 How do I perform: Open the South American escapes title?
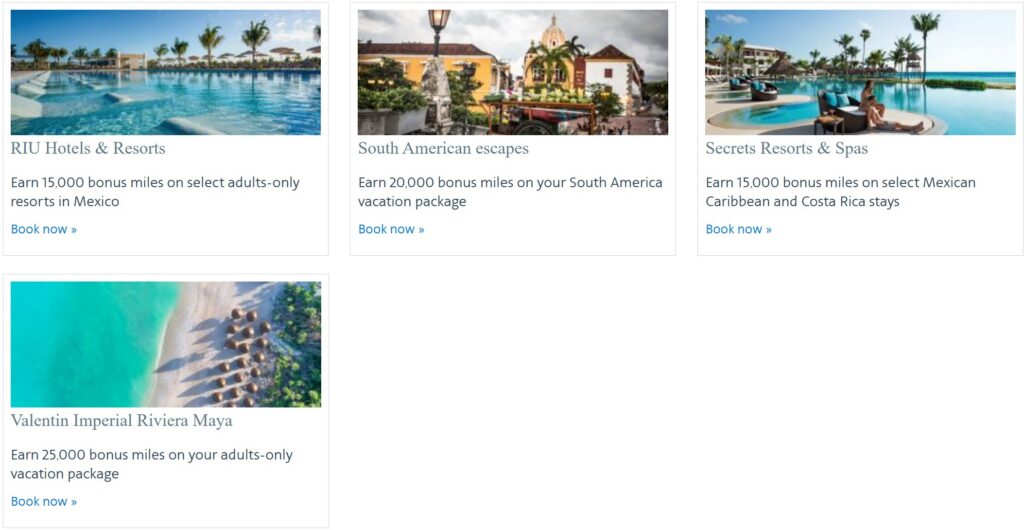point(443,149)
